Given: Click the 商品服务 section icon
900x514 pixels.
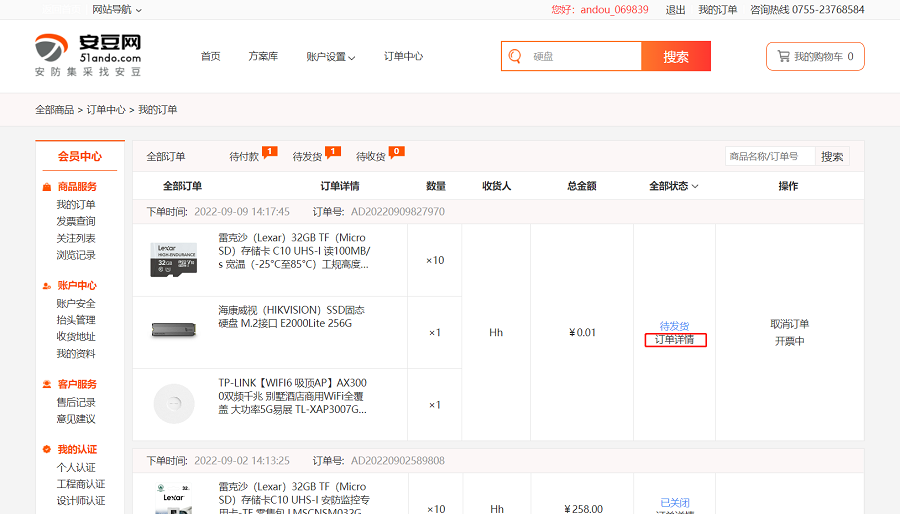Looking at the screenshot, I should [x=46, y=187].
